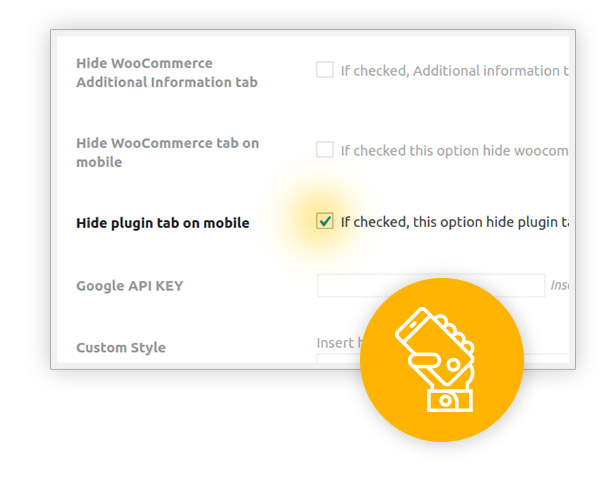Image resolution: width=602 pixels, height=481 pixels.
Task: Click the italic hint beside the Google API field
Action: (560, 285)
